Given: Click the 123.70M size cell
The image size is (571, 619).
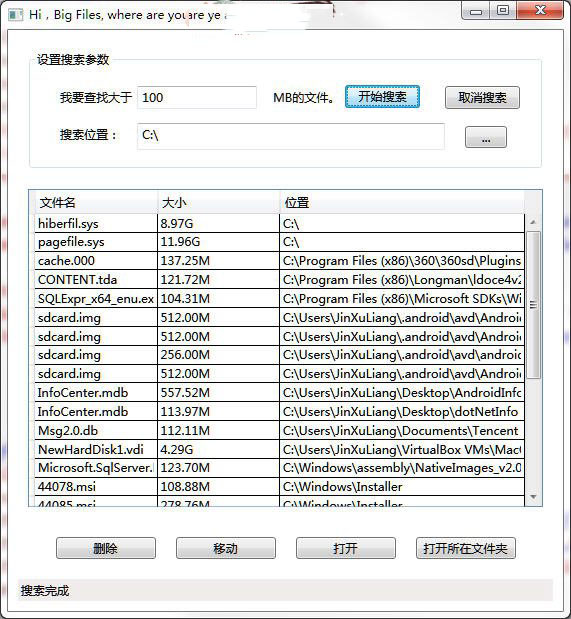Looking at the screenshot, I should coord(218,468).
